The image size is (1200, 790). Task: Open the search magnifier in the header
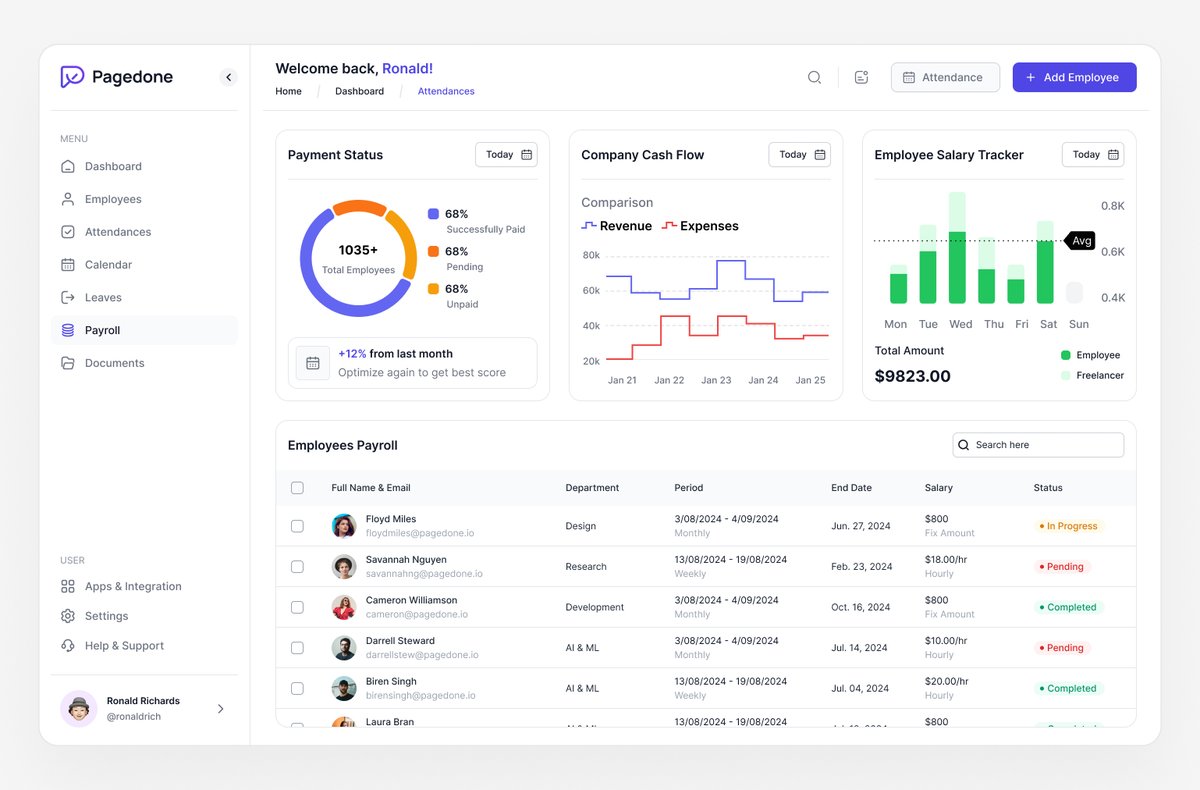pyautogui.click(x=814, y=76)
